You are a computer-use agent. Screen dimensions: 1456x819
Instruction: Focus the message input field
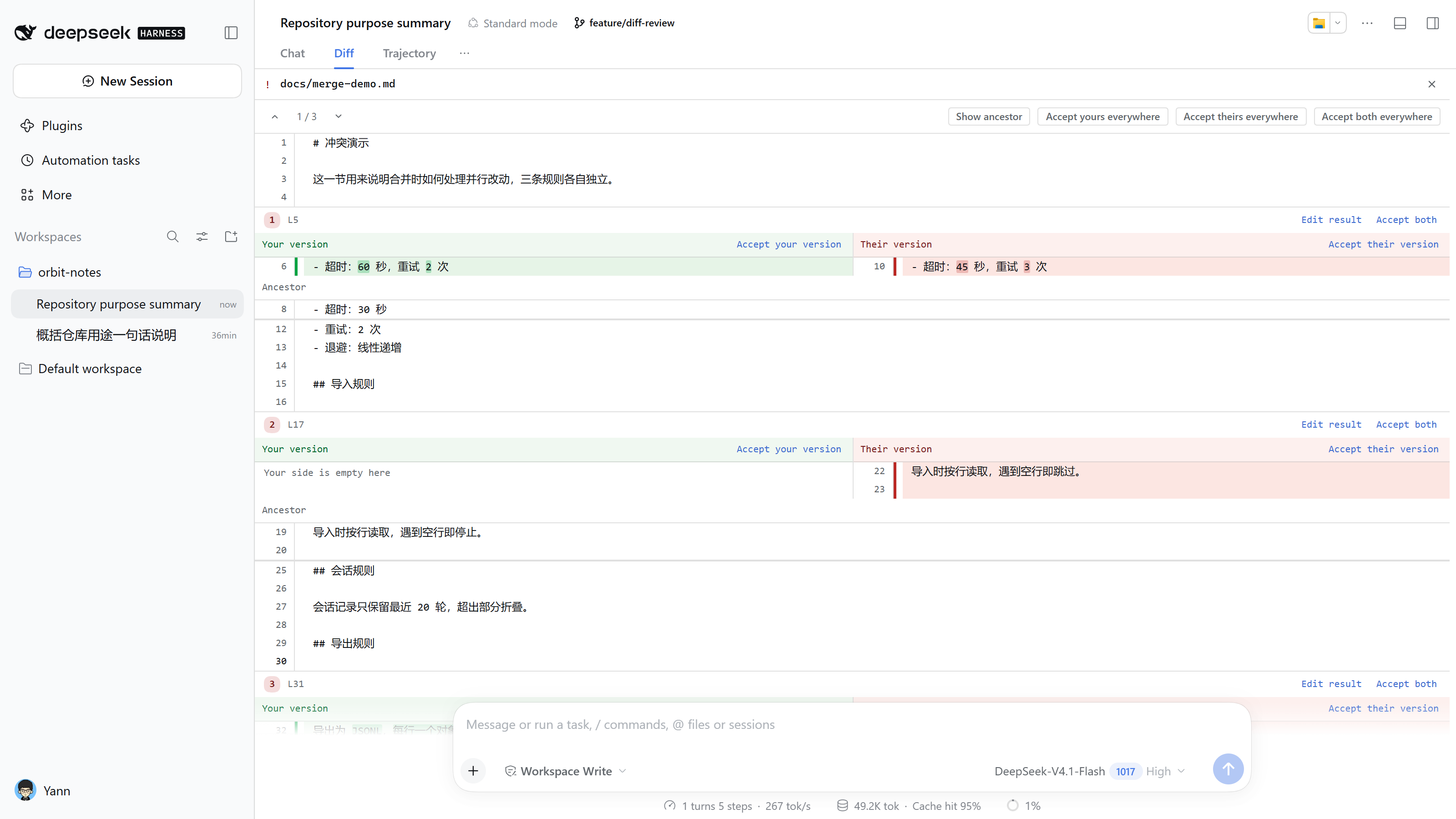tap(852, 725)
